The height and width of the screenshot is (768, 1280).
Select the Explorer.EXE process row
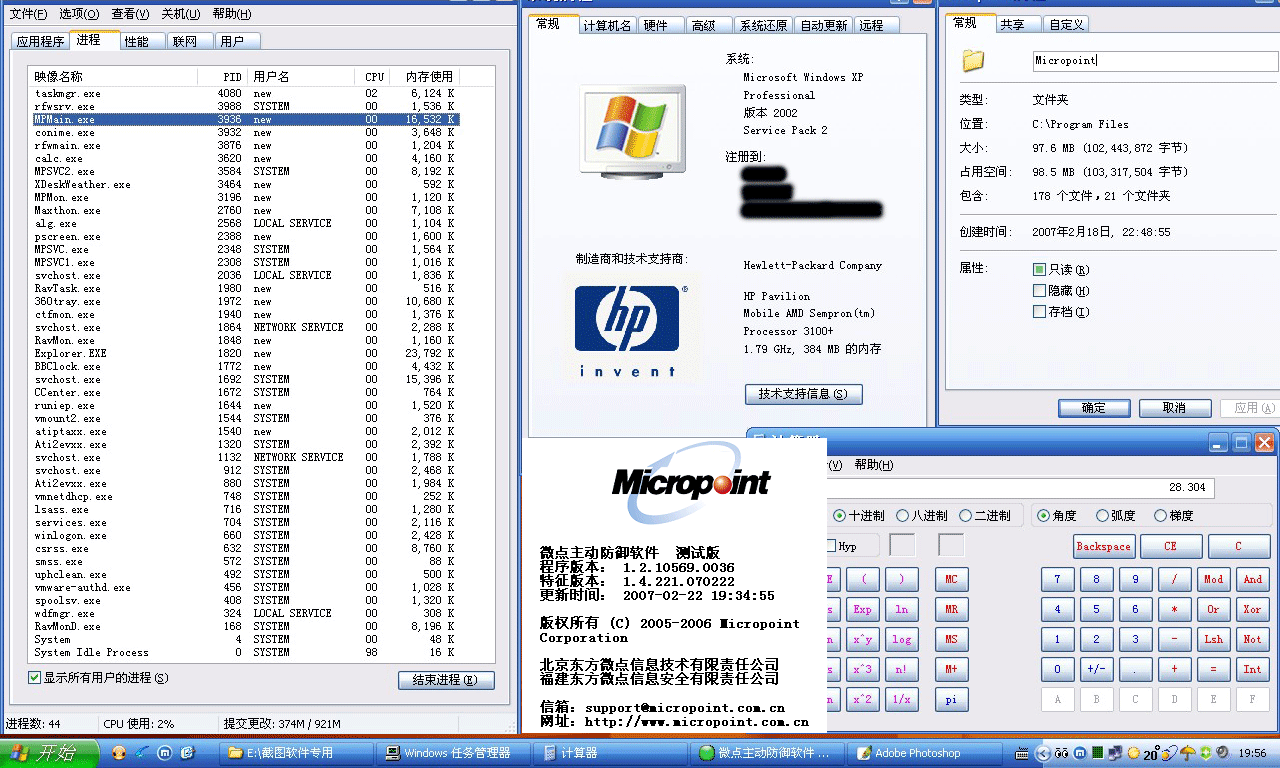245,353
